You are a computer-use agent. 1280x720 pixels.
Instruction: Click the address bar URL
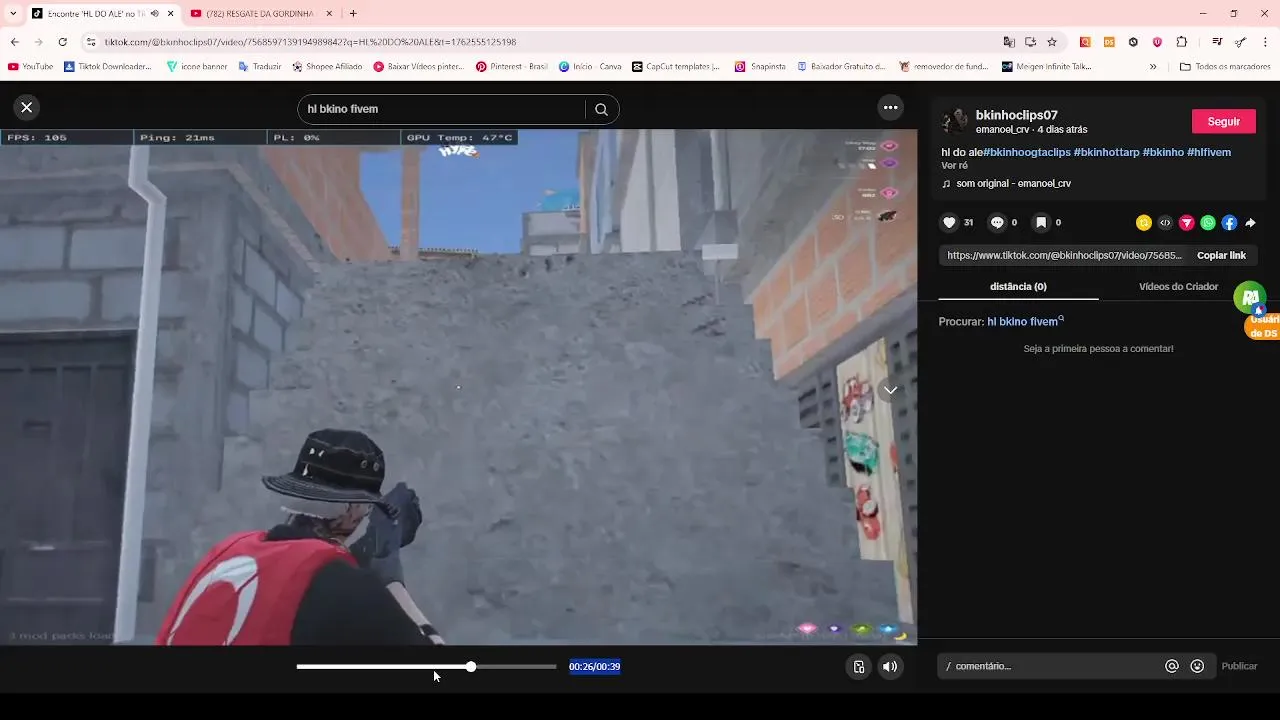point(310,42)
